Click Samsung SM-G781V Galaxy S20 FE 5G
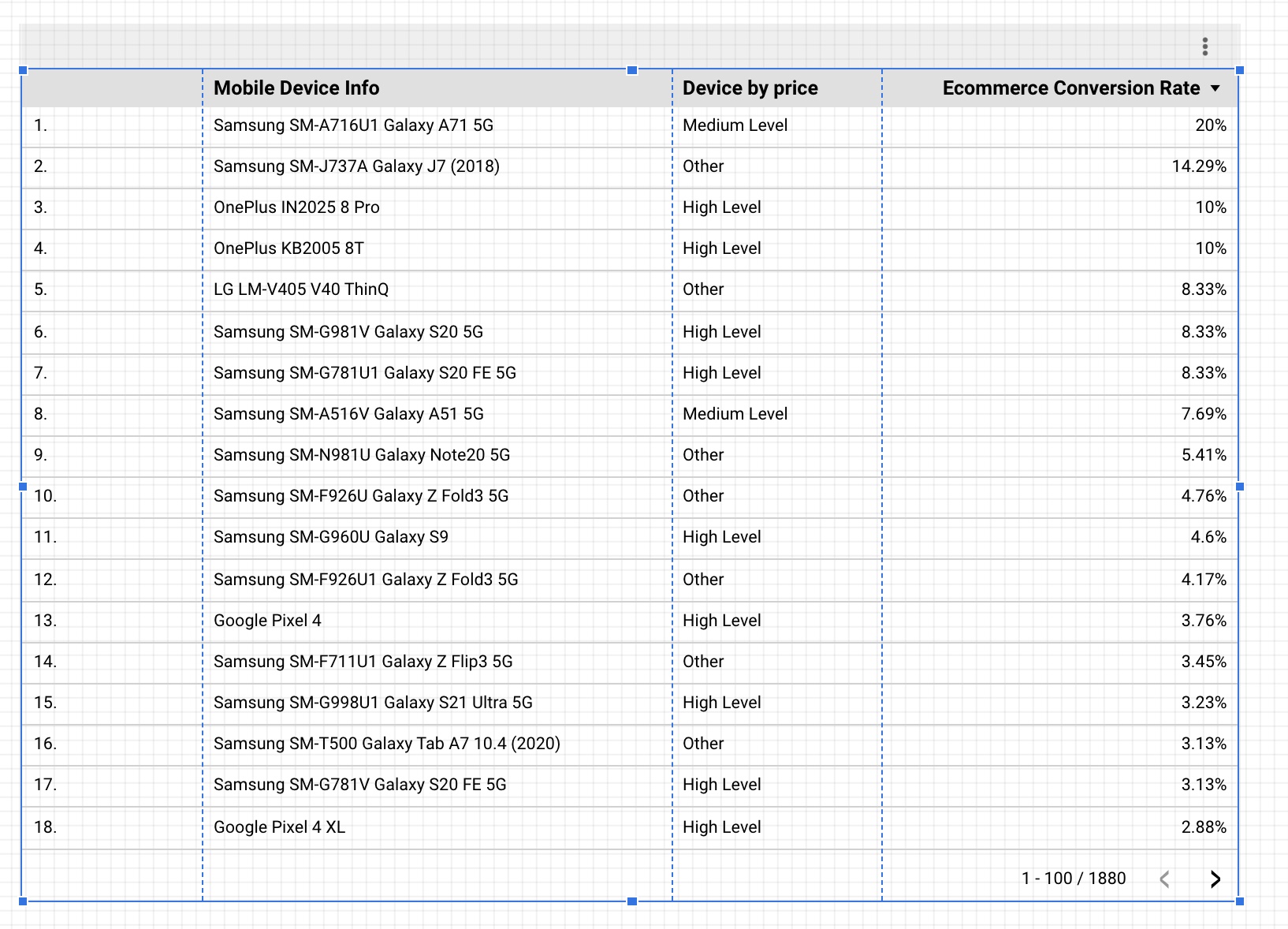1288x929 pixels. coord(360,785)
